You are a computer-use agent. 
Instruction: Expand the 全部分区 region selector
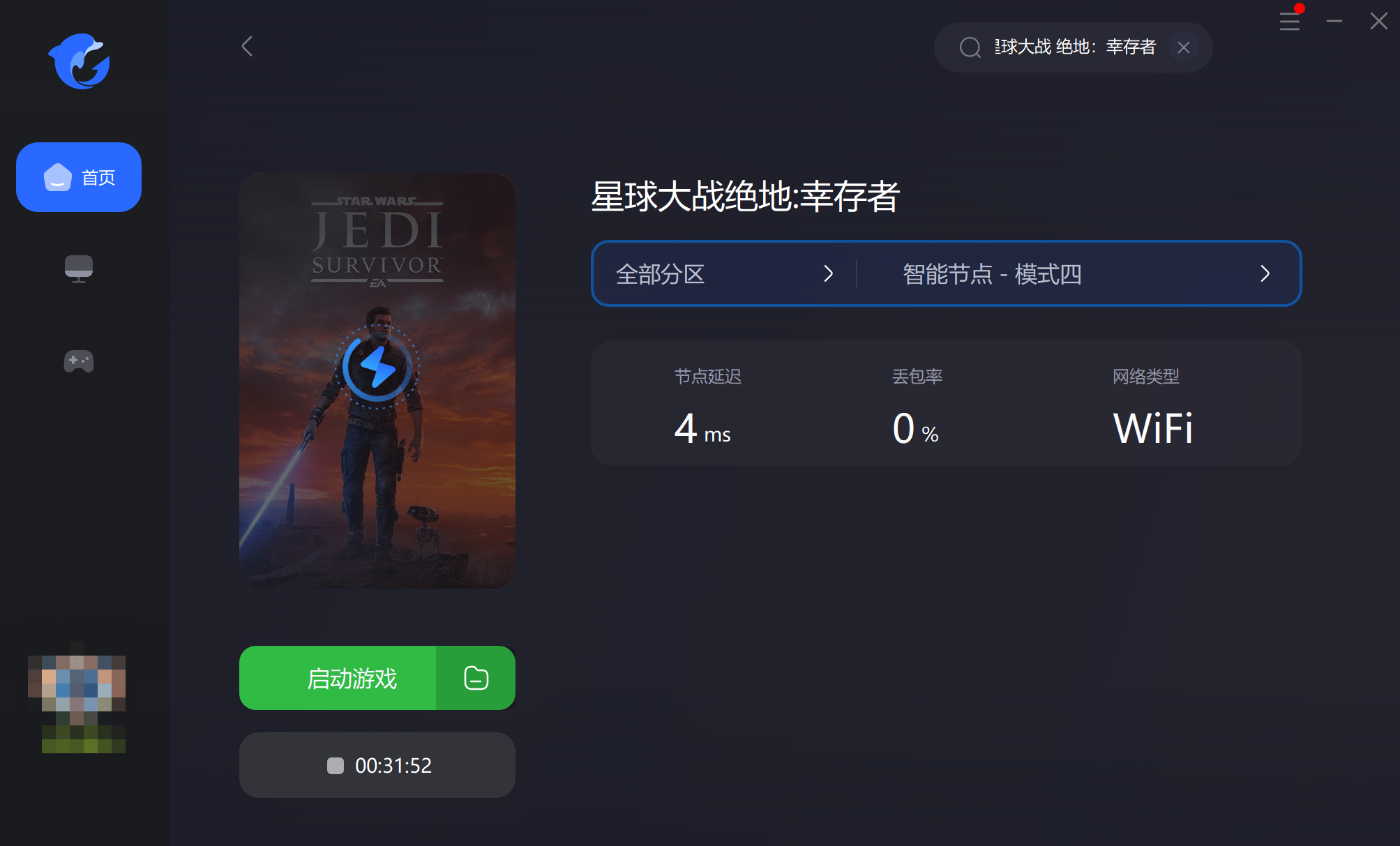click(724, 274)
